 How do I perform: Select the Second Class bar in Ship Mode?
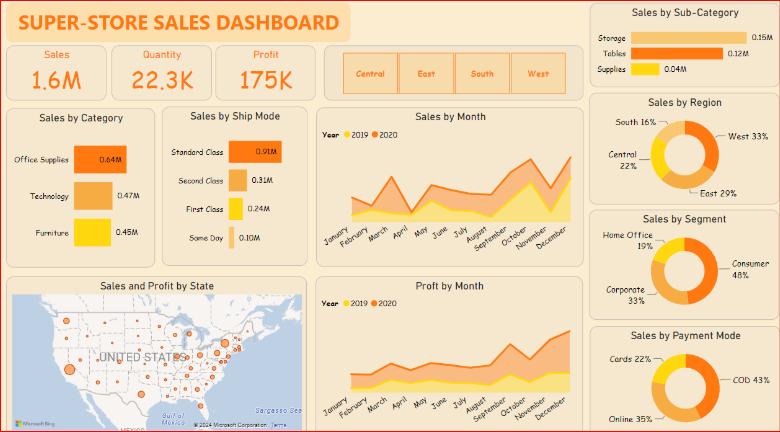click(x=237, y=180)
